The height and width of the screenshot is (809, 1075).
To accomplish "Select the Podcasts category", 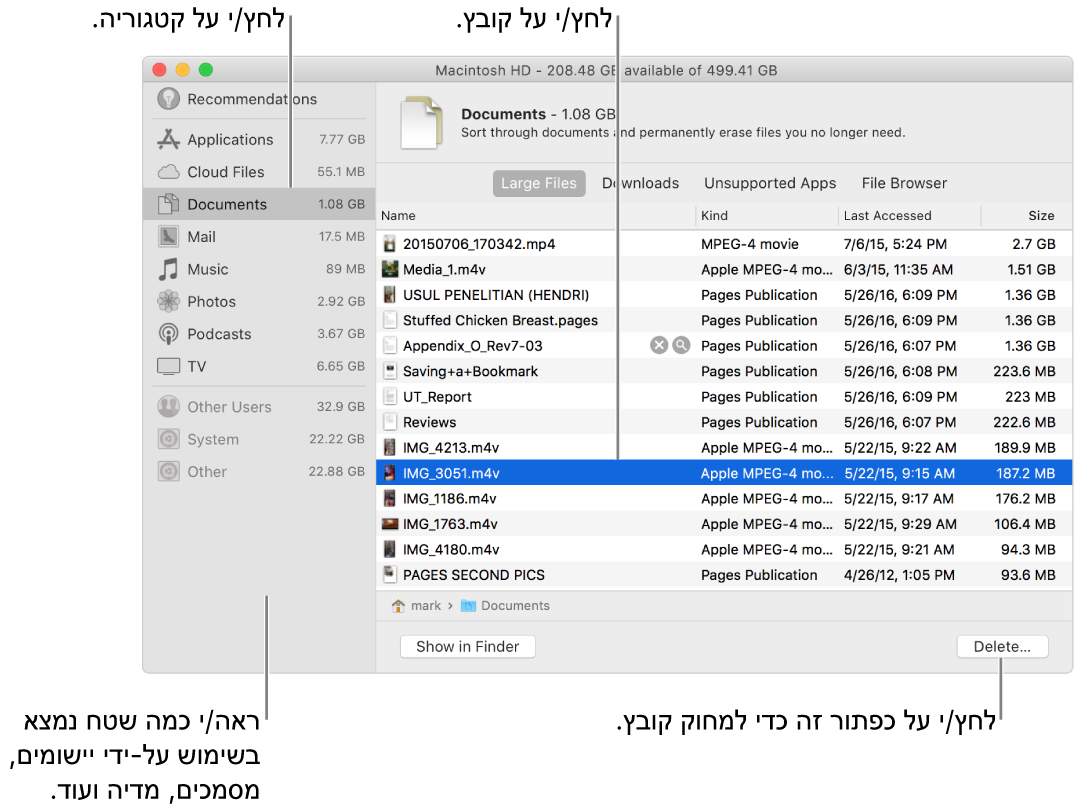I will coord(259,333).
